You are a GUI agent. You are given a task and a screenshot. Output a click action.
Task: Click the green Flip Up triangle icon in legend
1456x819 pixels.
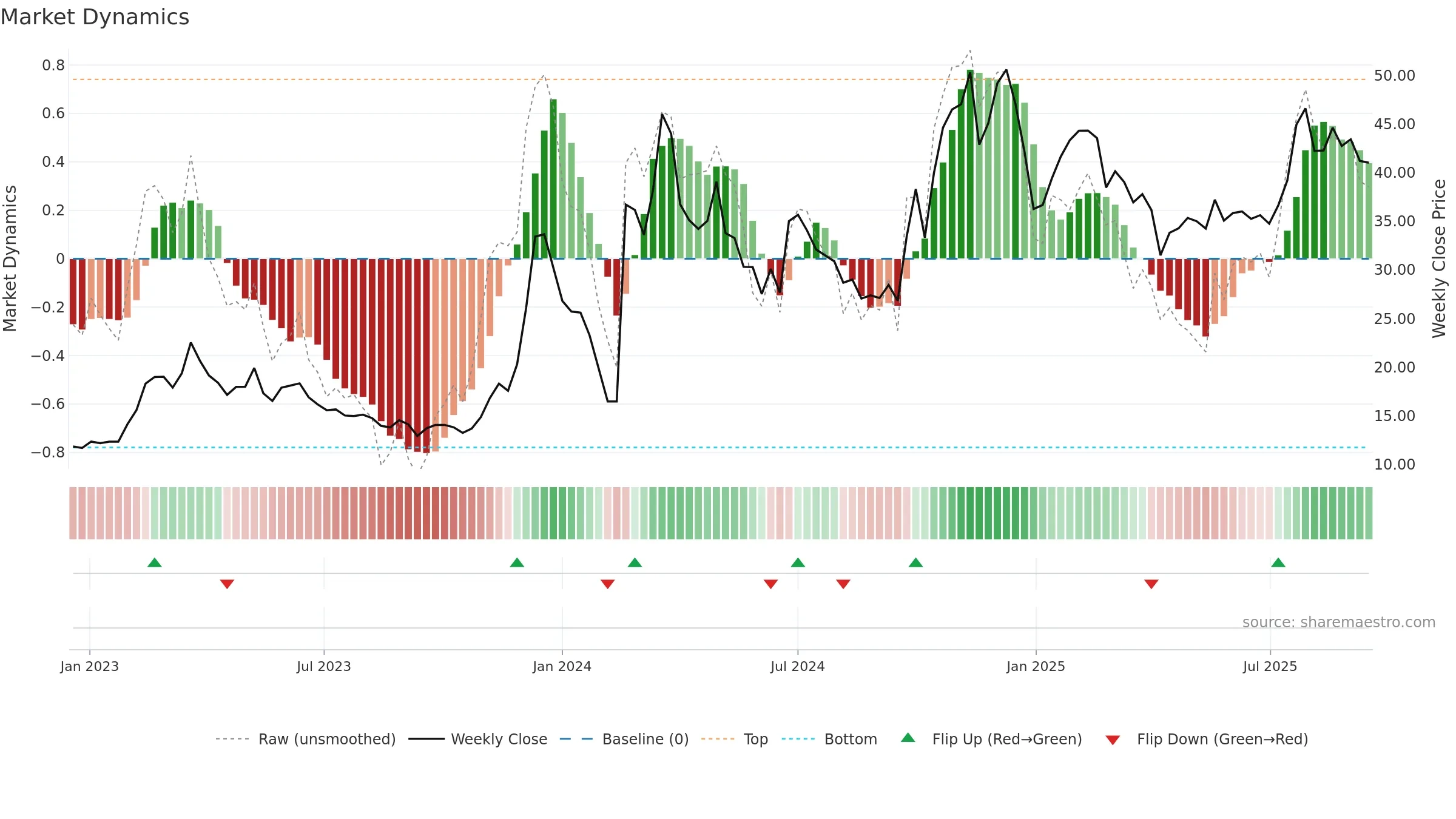908,738
